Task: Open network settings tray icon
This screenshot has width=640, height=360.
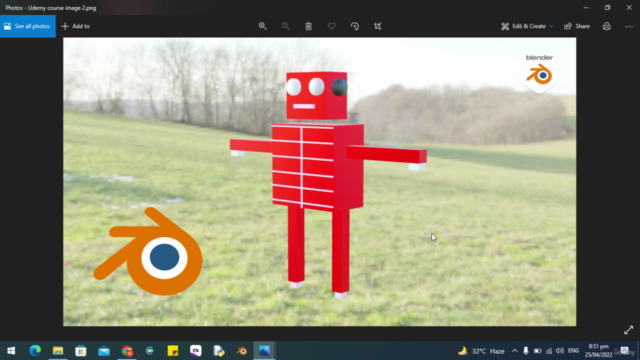Action: tap(549, 351)
